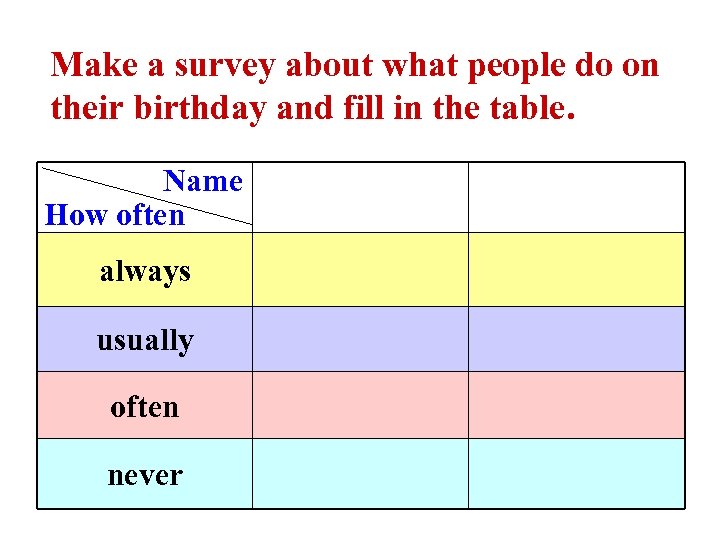Click the cyan "never" row middle cell
Viewport: 720px width, 540px height.
point(360,474)
